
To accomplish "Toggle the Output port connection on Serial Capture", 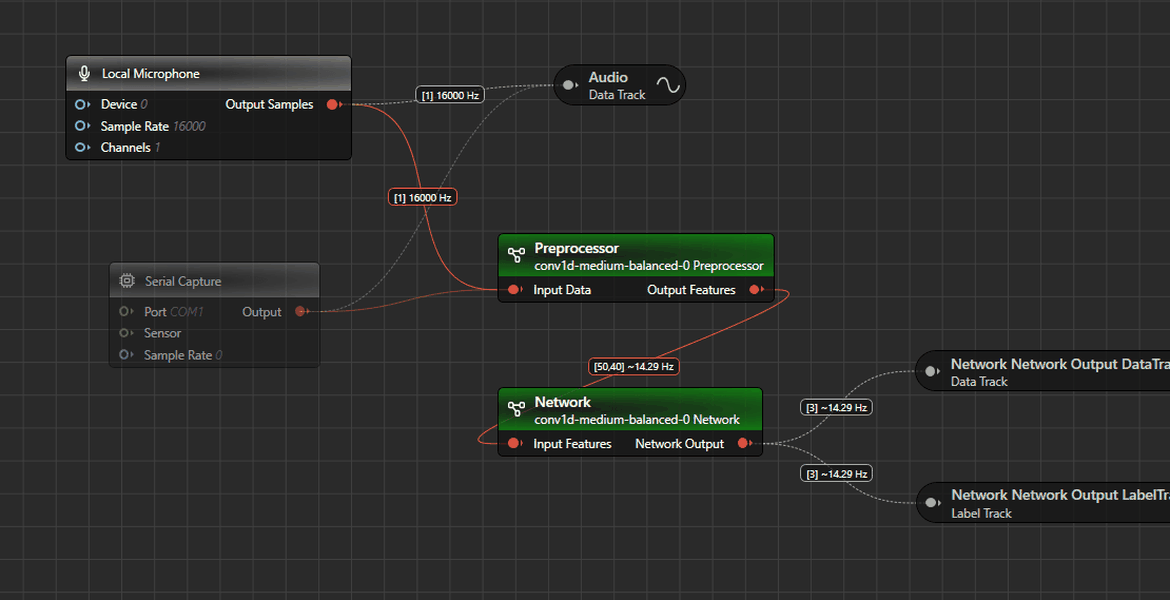I will 301,311.
